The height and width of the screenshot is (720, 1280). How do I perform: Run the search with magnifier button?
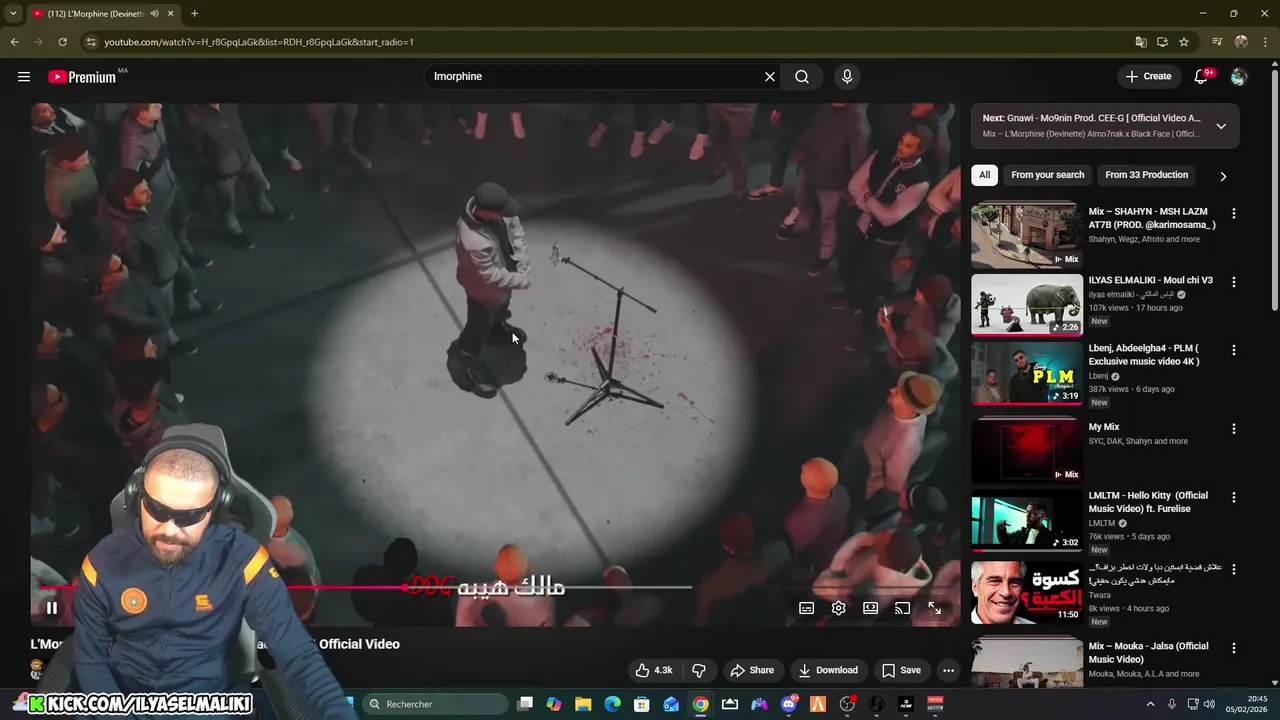coord(802,76)
